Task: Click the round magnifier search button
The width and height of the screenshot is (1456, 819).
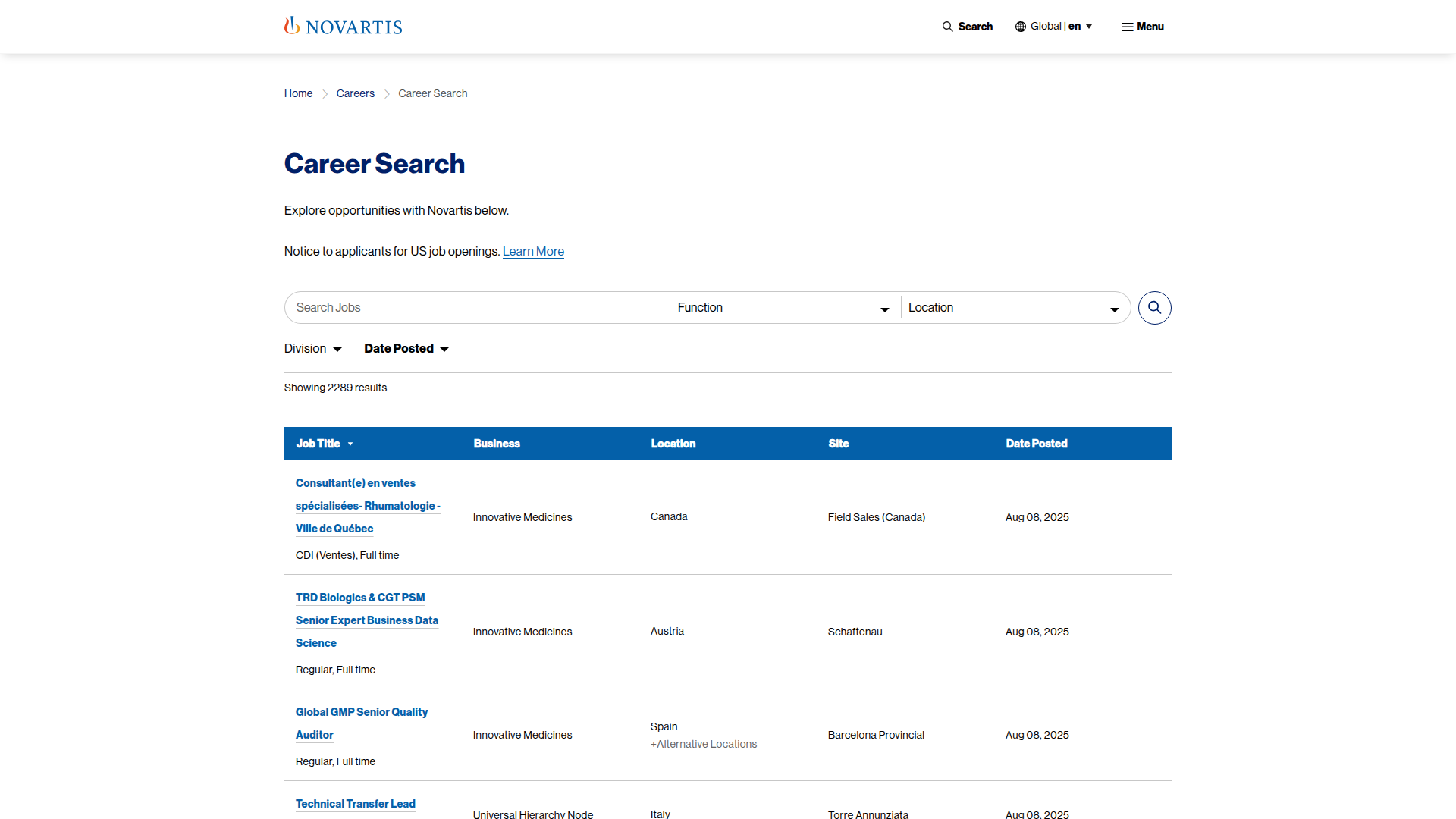Action: pyautogui.click(x=1154, y=308)
